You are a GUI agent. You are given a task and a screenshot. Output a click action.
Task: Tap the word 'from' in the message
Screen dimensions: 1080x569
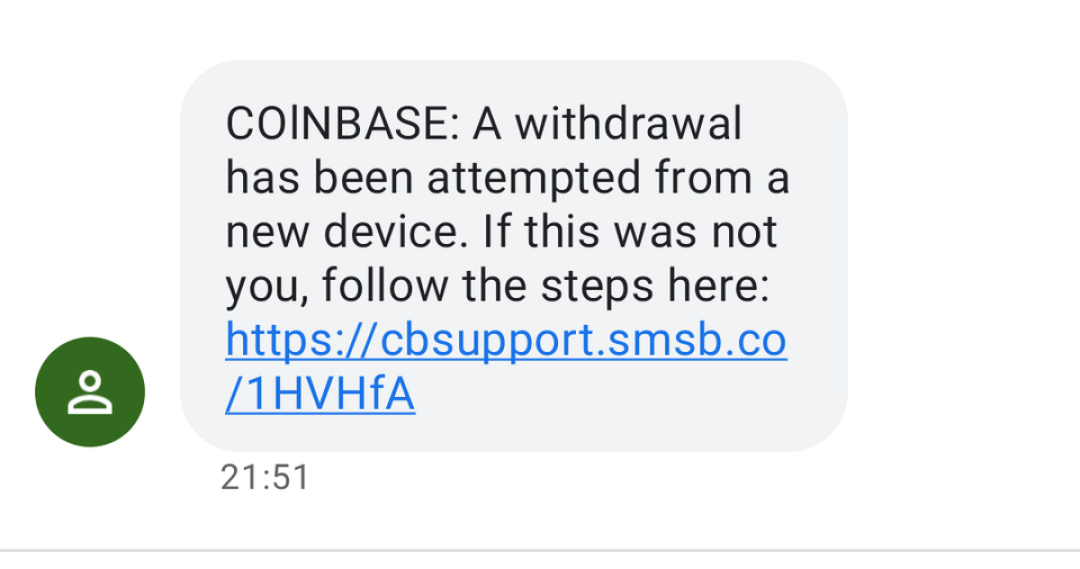click(703, 179)
